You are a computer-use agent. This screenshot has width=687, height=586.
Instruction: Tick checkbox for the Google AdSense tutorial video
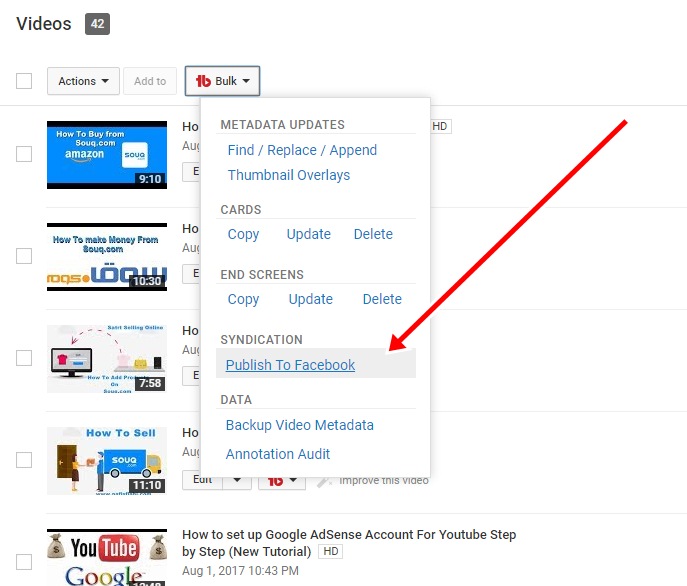(24, 562)
